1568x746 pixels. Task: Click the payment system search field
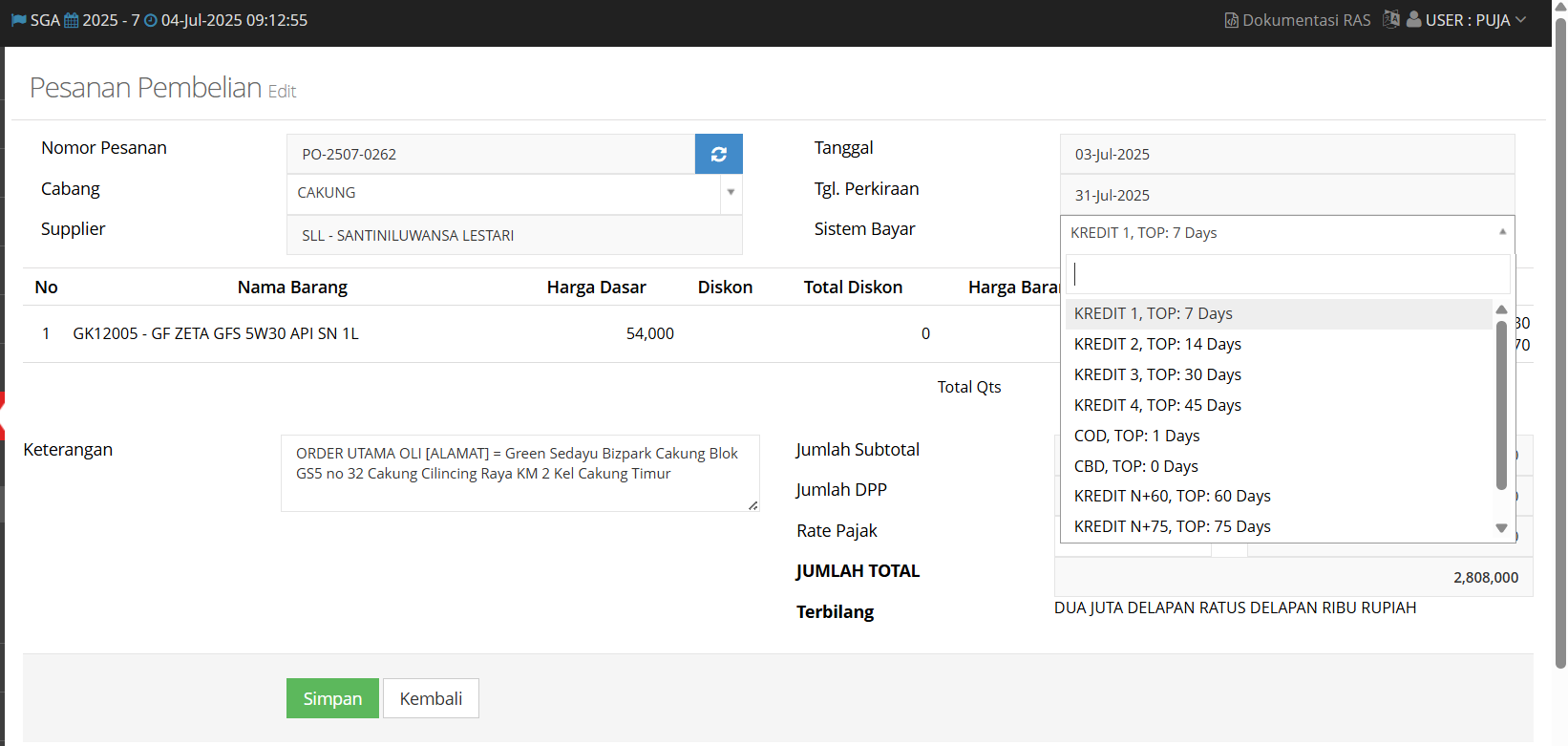point(1287,274)
